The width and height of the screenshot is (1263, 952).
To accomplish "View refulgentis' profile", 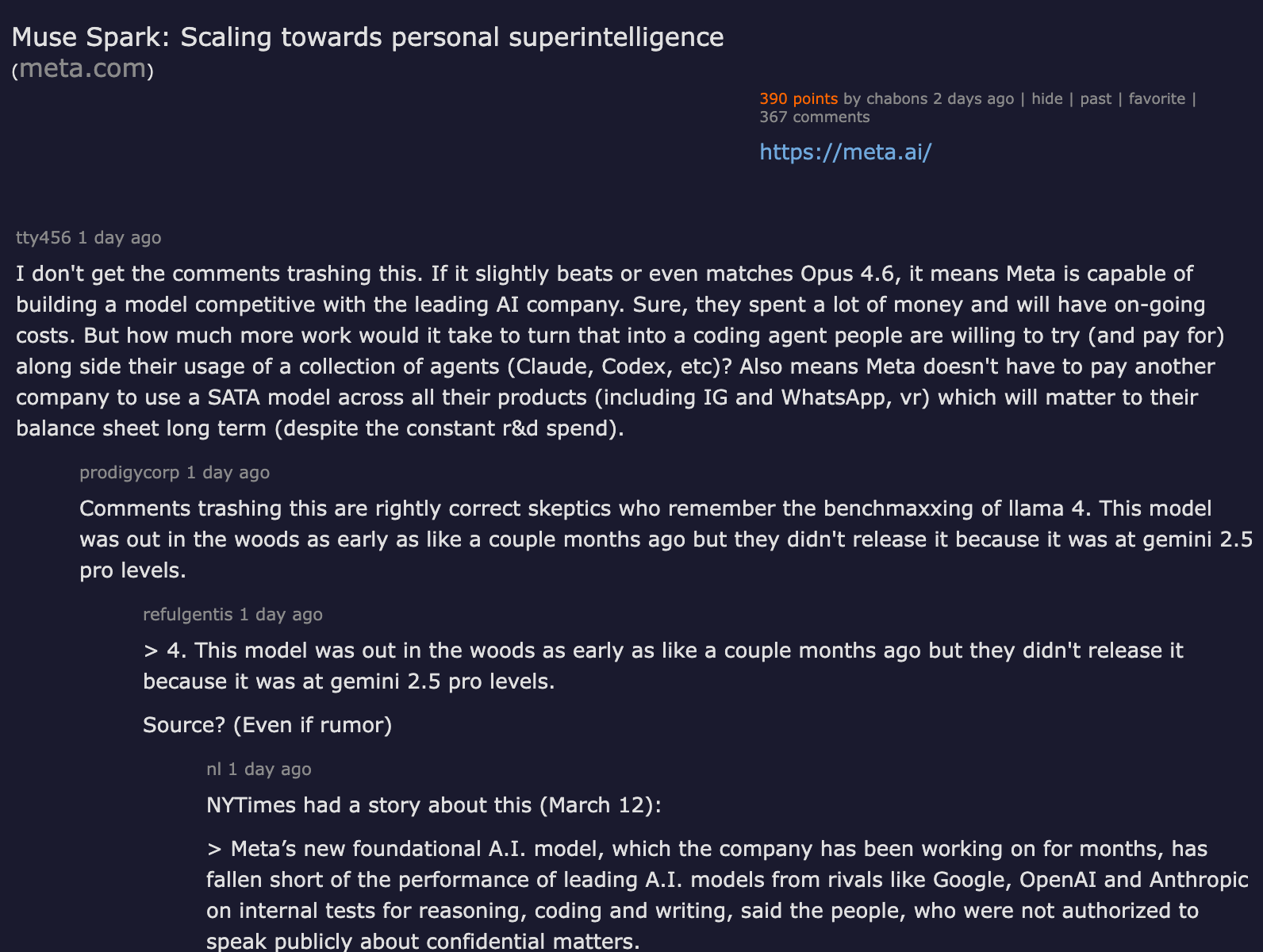I will (x=186, y=614).
